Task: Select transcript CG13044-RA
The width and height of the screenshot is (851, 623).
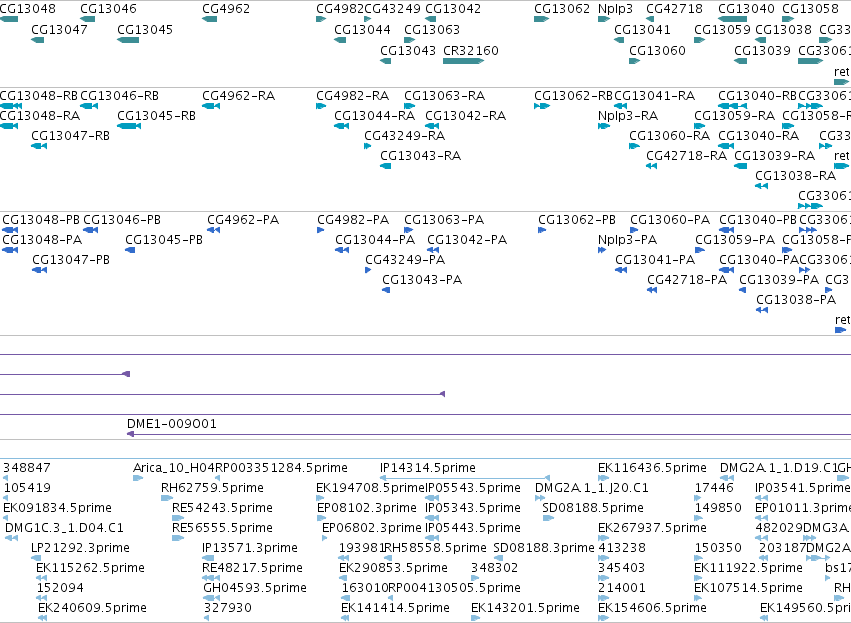Action: click(374, 116)
